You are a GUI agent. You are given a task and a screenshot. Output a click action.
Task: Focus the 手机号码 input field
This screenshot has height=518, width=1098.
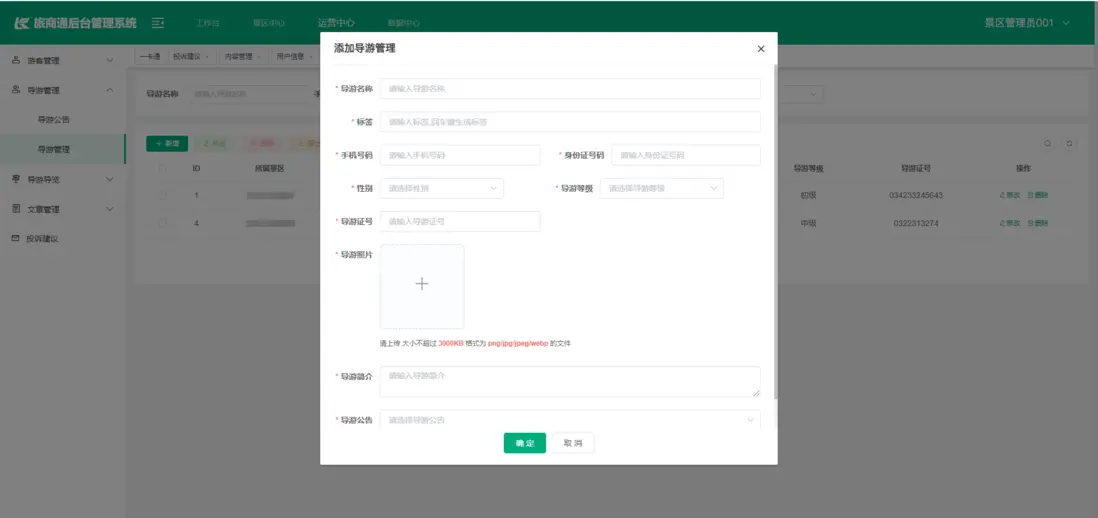(460, 155)
